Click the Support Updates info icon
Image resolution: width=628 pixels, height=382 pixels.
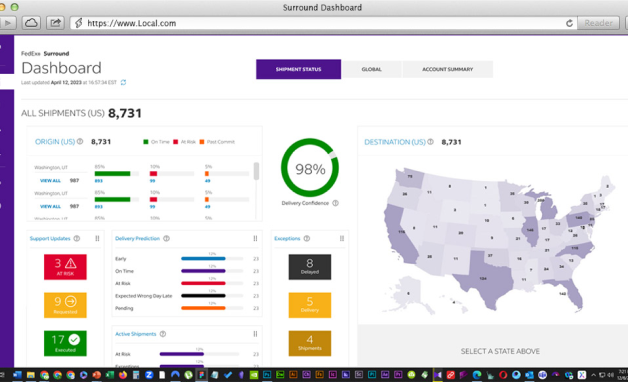[77, 238]
